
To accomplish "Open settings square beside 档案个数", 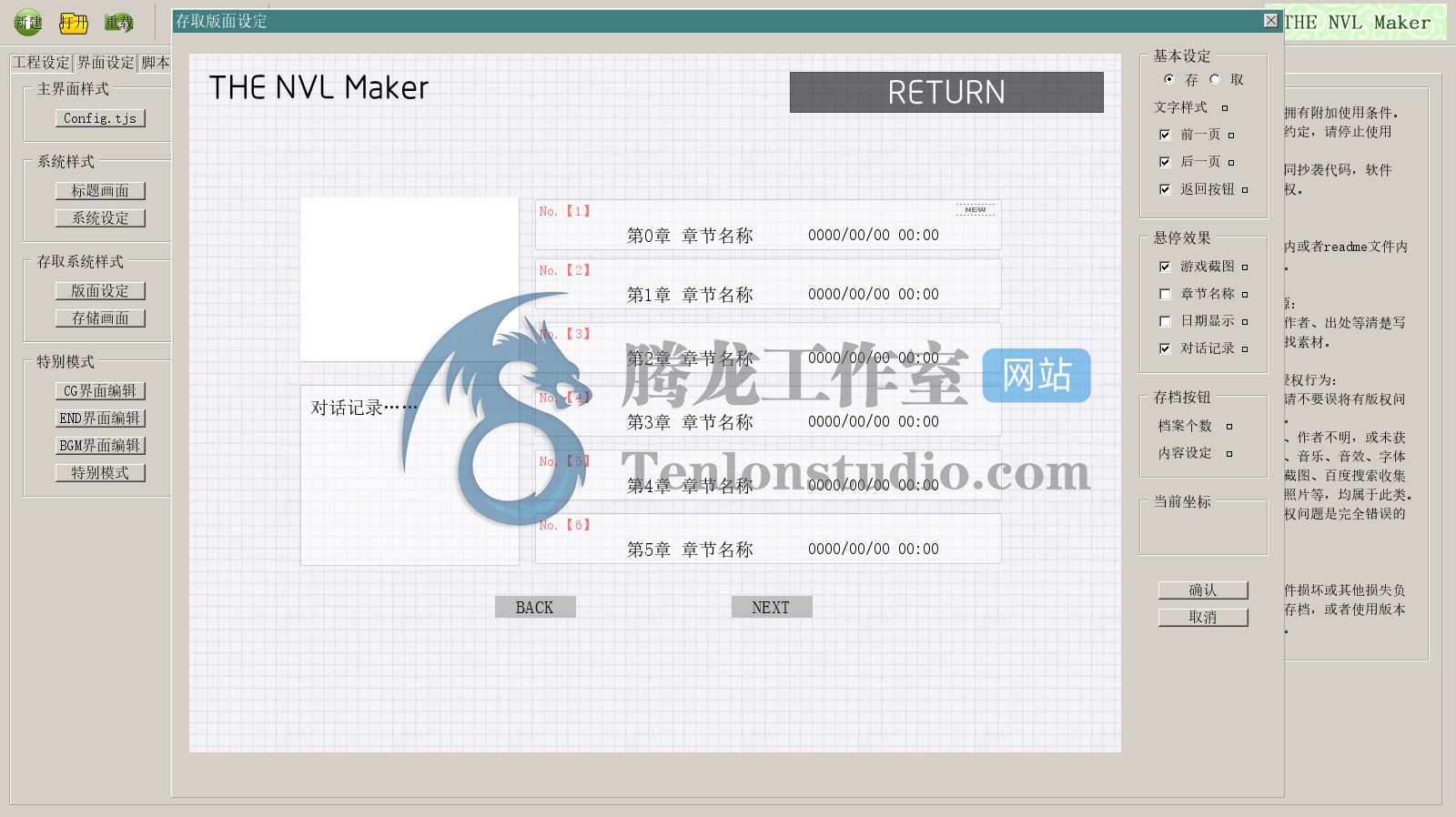I will (x=1229, y=427).
